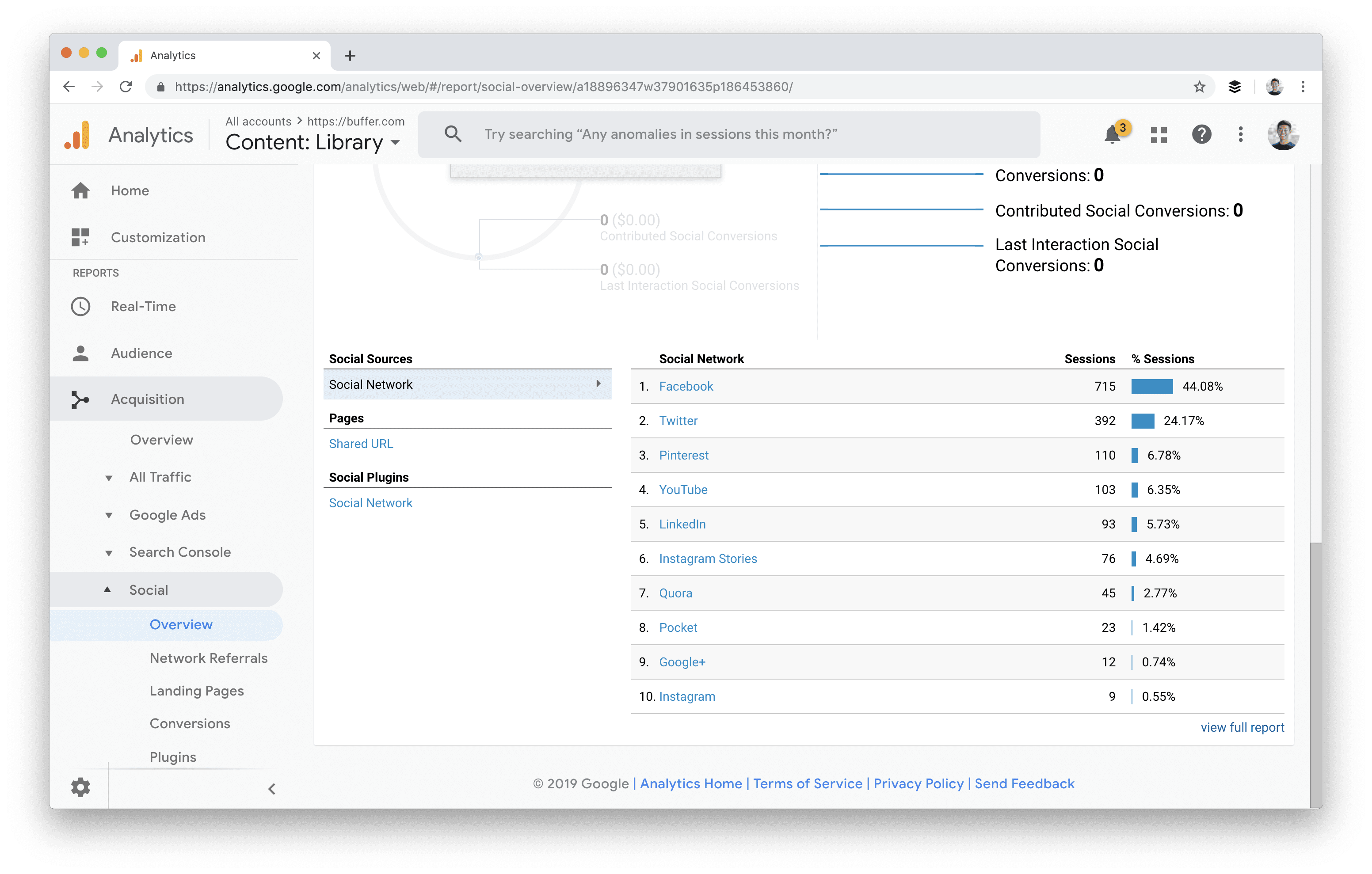The height and width of the screenshot is (874, 1372).
Task: Click Send Feedback footer link
Action: (1025, 783)
